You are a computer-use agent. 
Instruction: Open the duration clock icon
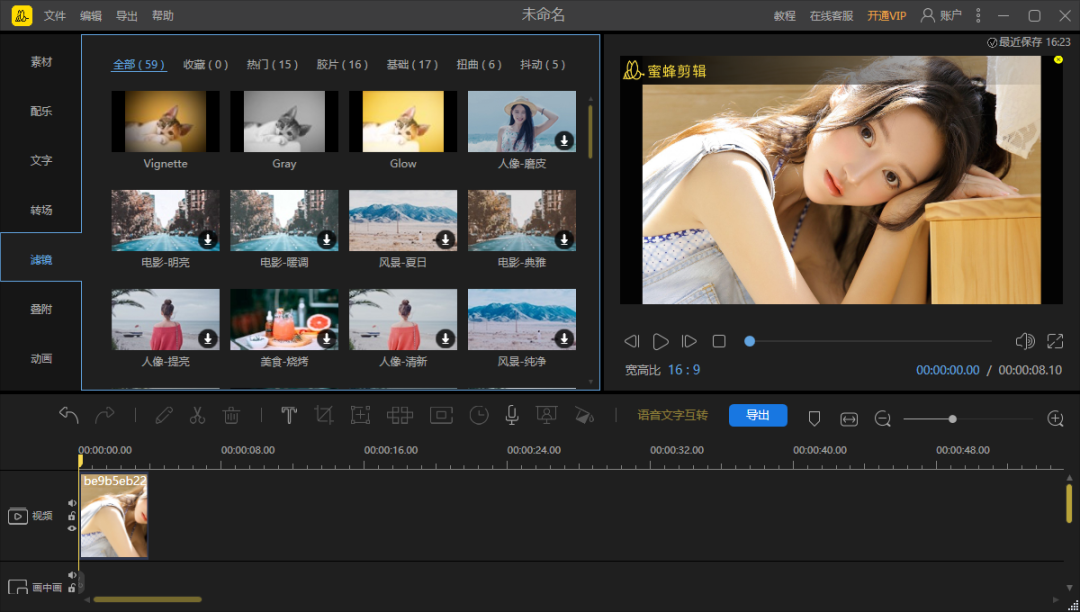point(479,415)
